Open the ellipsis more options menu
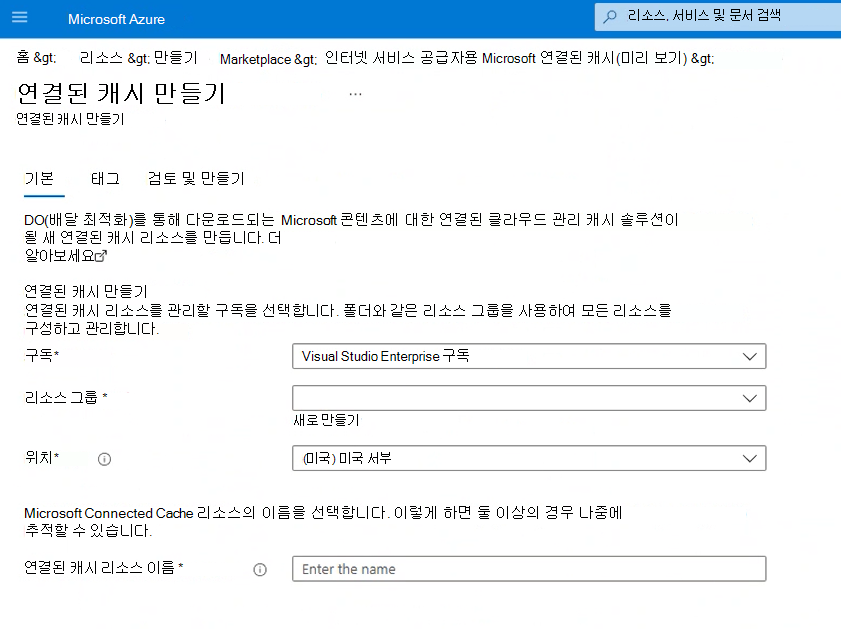 pos(355,94)
